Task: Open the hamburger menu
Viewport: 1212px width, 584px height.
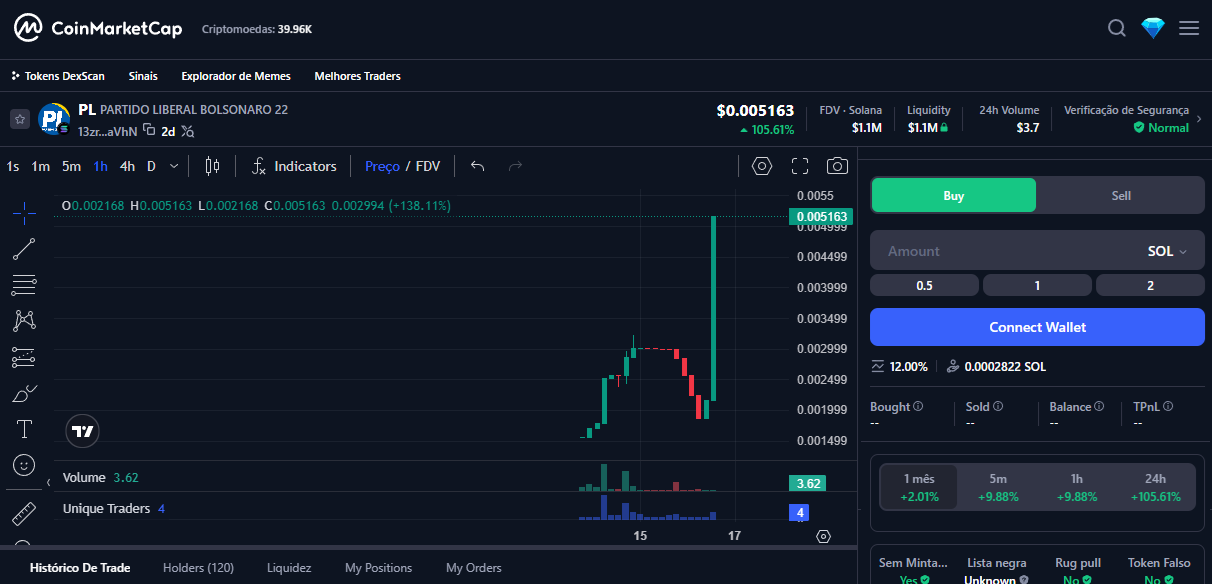Action: [1189, 29]
